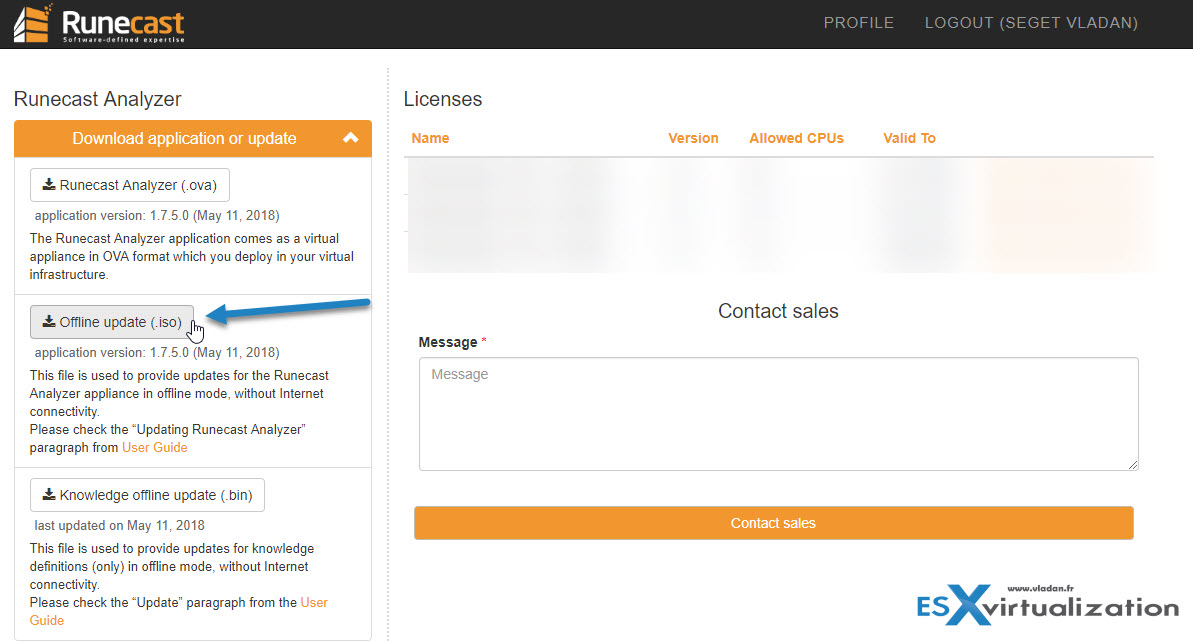This screenshot has height=642, width=1193.
Task: Download the Offline update (.iso)
Action: tap(112, 322)
